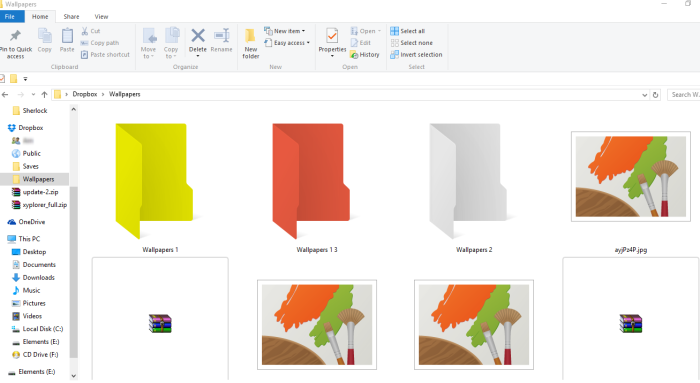Click Open in ribbon
This screenshot has height=383, width=700.
click(x=365, y=31)
